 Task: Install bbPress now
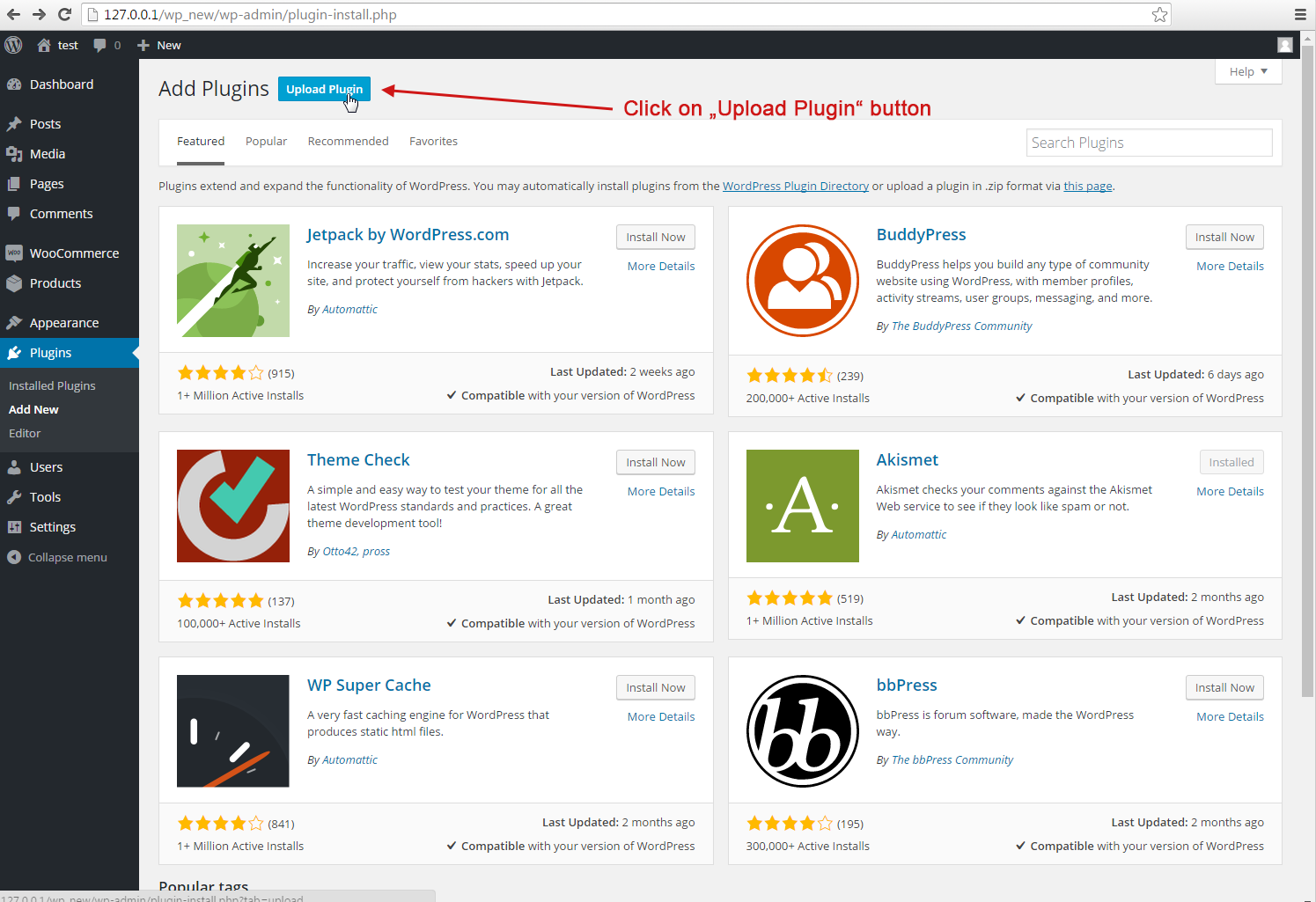[x=1224, y=687]
